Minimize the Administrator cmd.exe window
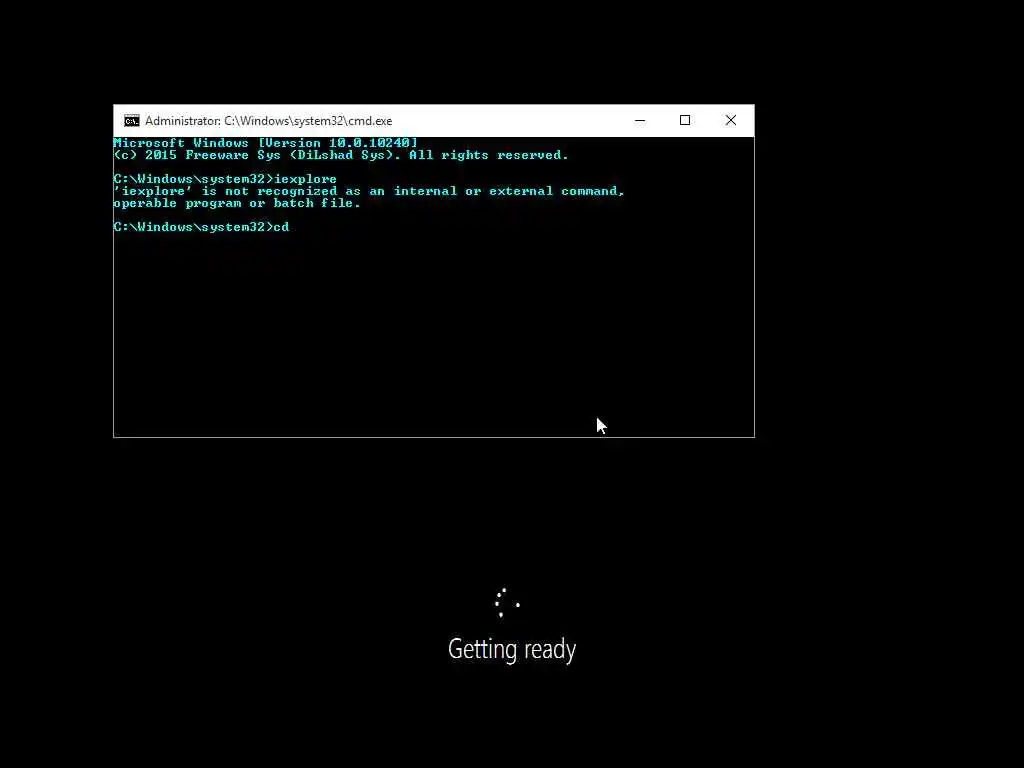The image size is (1024, 768). [640, 121]
